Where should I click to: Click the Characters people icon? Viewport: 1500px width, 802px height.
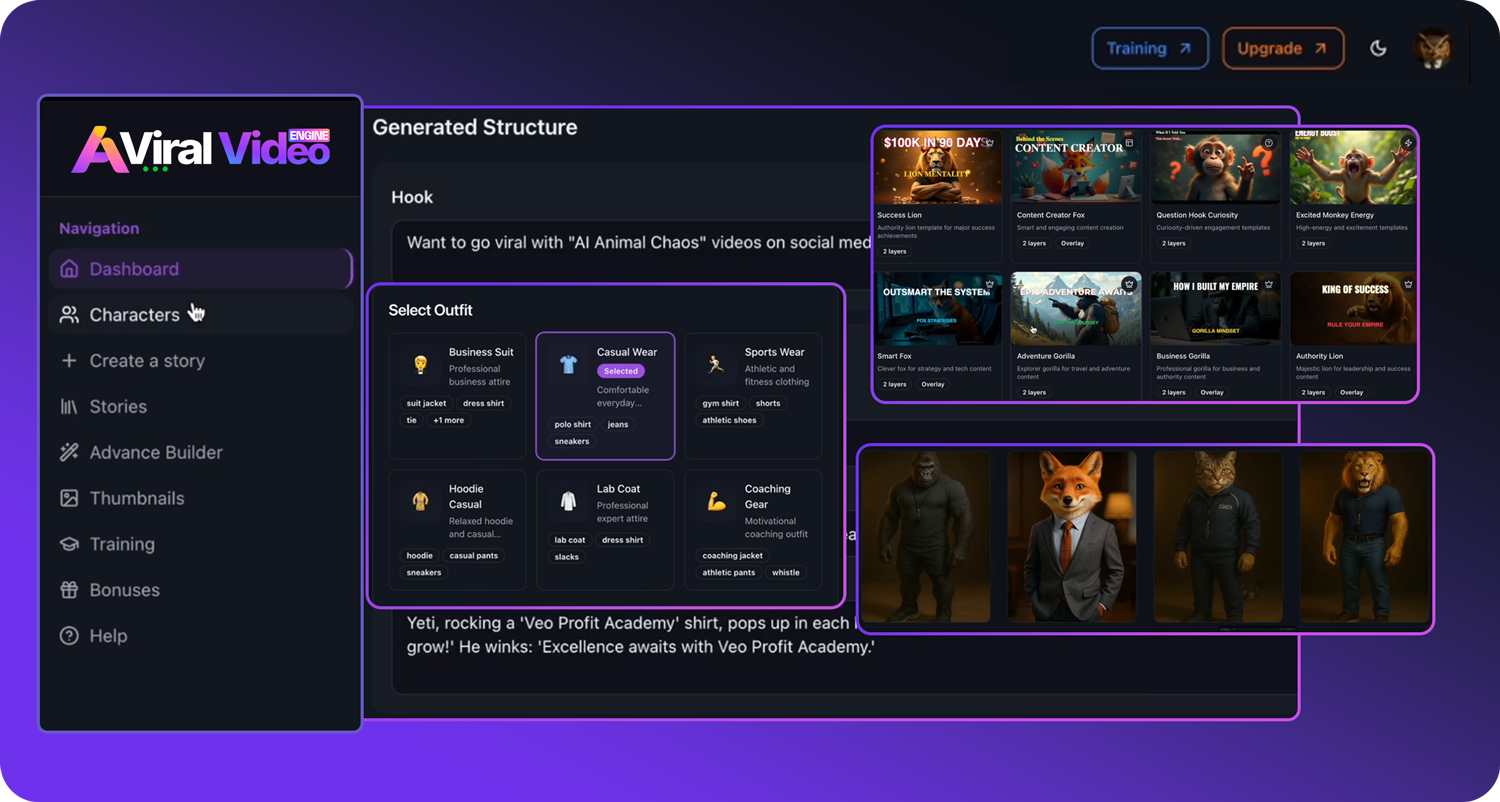click(69, 315)
